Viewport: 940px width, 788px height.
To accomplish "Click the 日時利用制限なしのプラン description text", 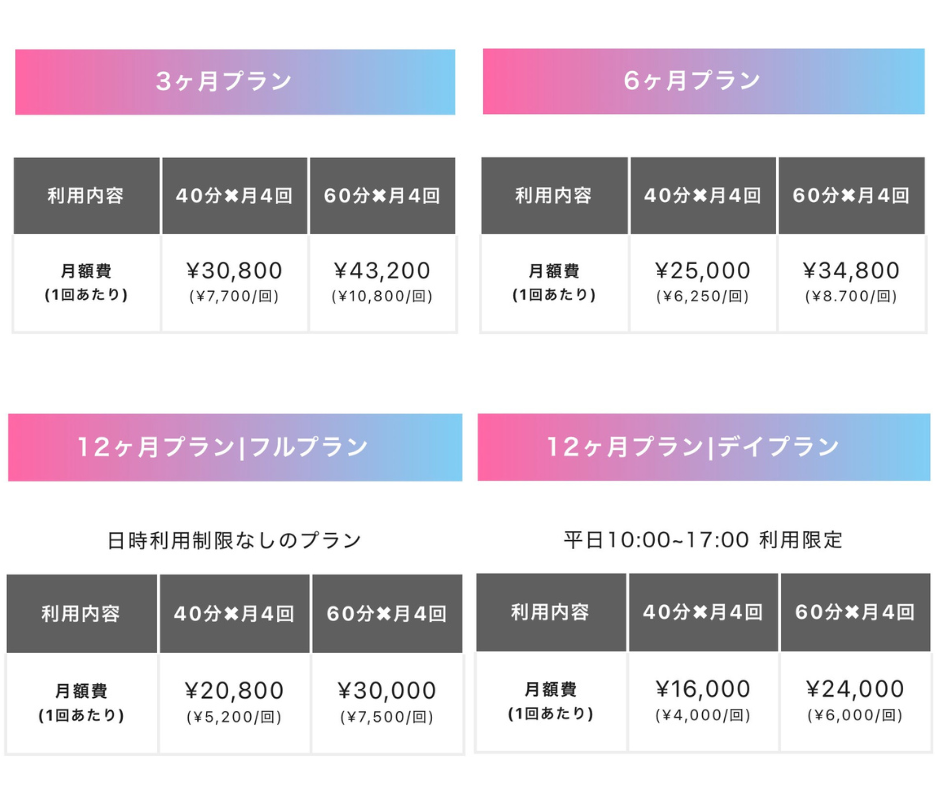I will pos(234,540).
